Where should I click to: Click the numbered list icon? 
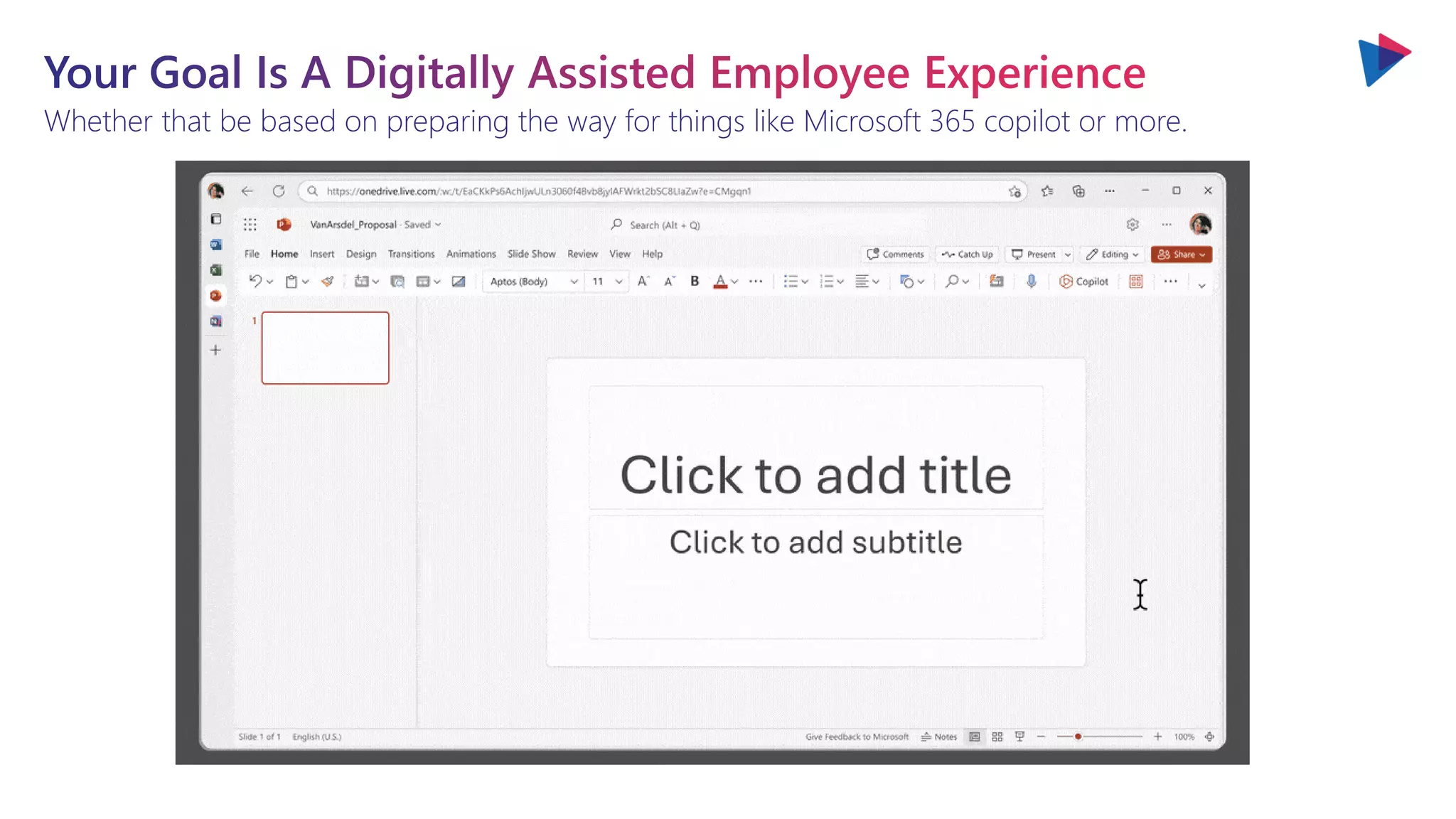pos(826,282)
